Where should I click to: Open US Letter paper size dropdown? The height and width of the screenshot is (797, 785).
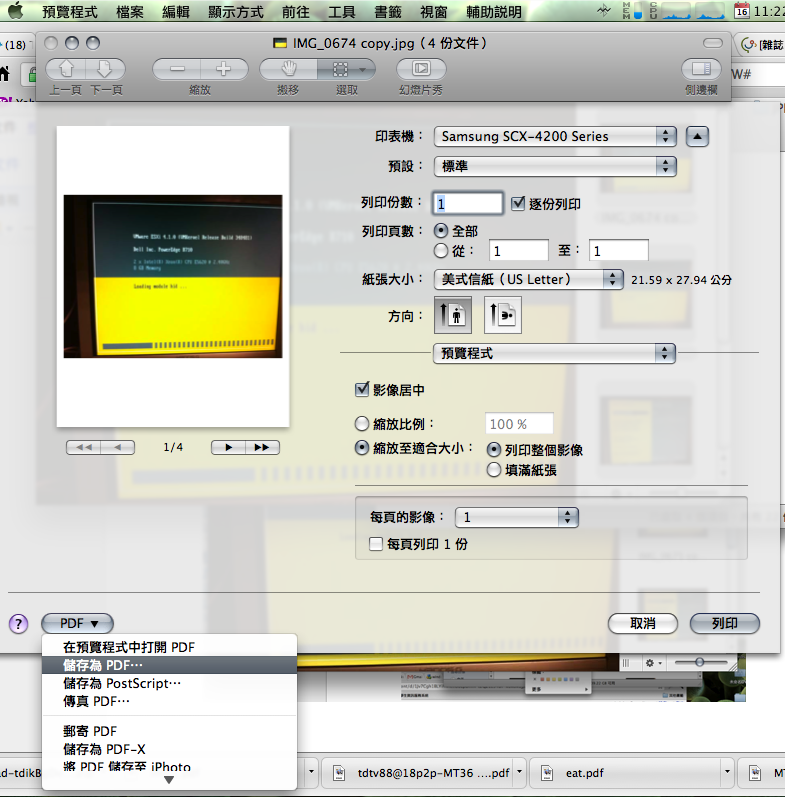pyautogui.click(x=528, y=279)
